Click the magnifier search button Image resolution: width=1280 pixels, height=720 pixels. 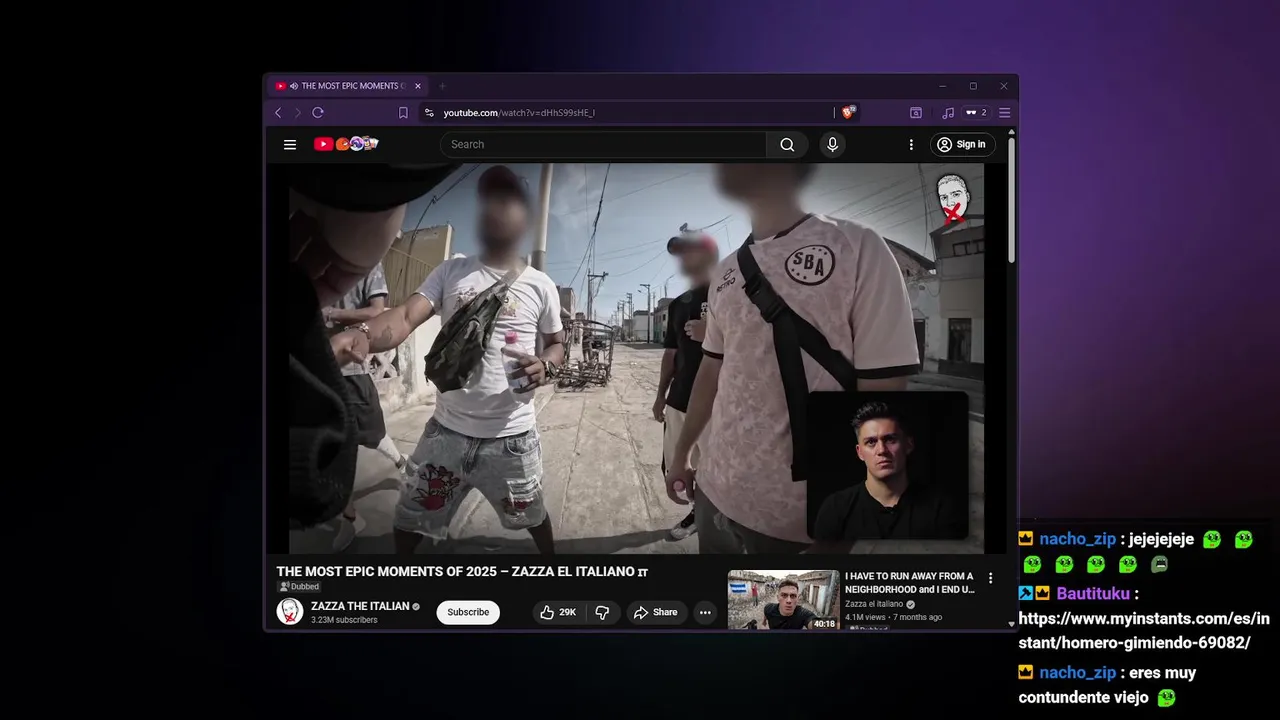pyautogui.click(x=787, y=144)
